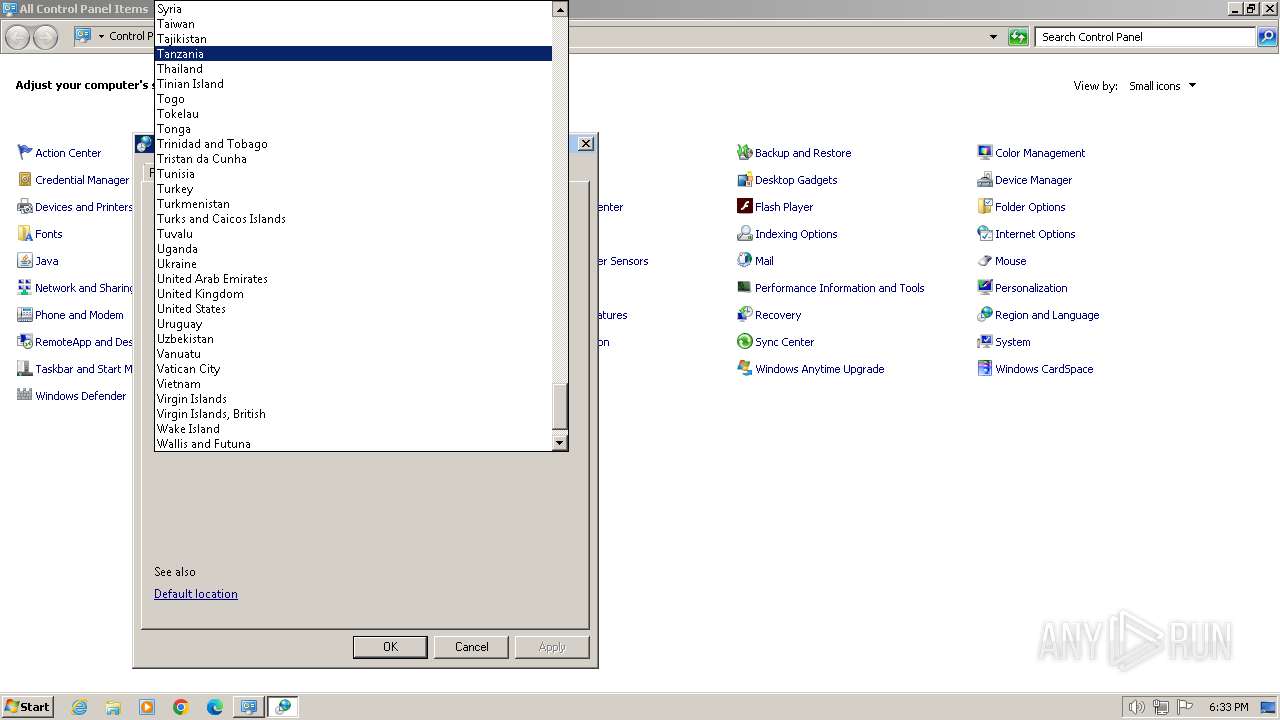Screen dimensions: 1280x720
Task: Open the Color Management icon
Action: (985, 153)
